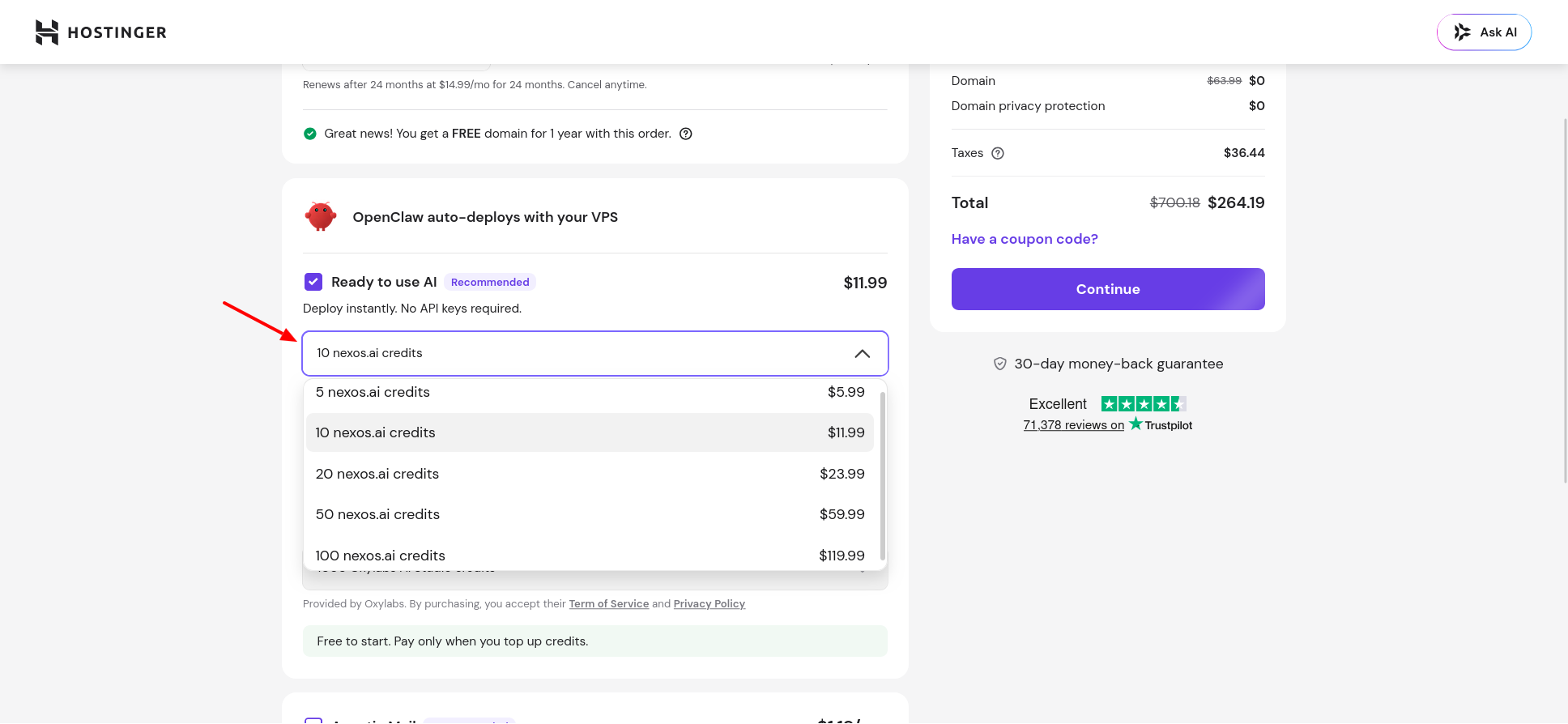Image resolution: width=1568 pixels, height=724 pixels.
Task: Click the free domain help icon
Action: (x=686, y=134)
